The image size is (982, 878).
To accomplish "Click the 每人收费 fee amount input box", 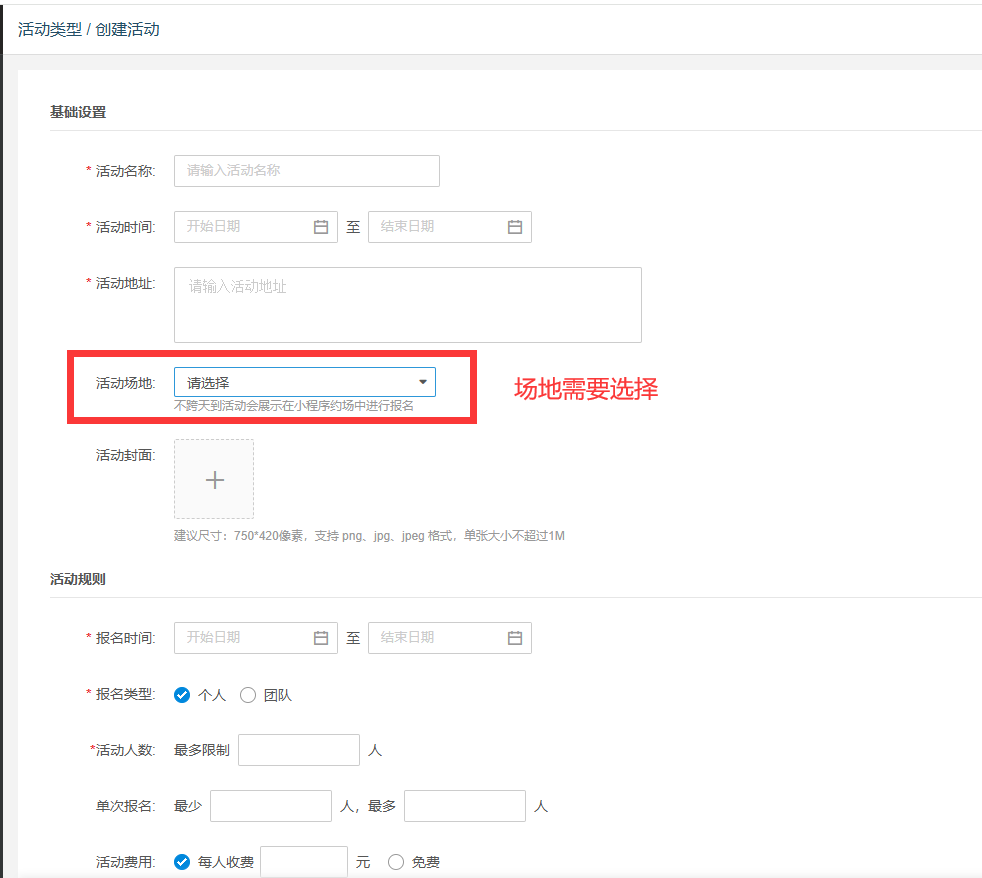I will 303,861.
